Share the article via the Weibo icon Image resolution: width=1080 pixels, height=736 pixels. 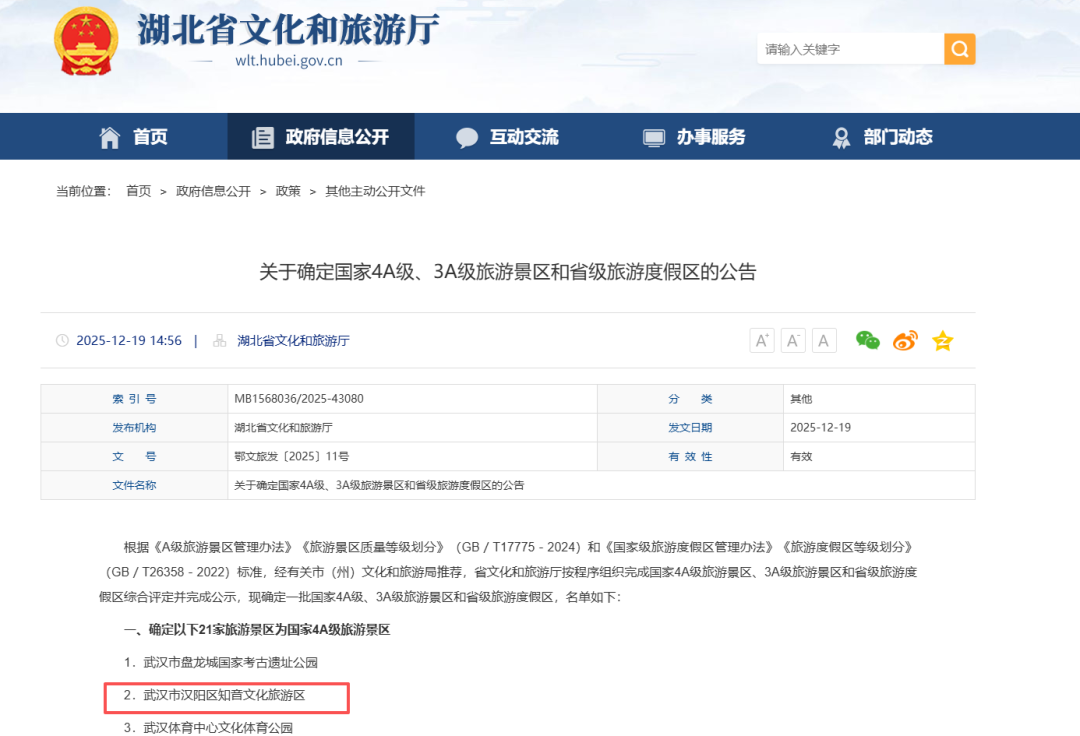904,340
